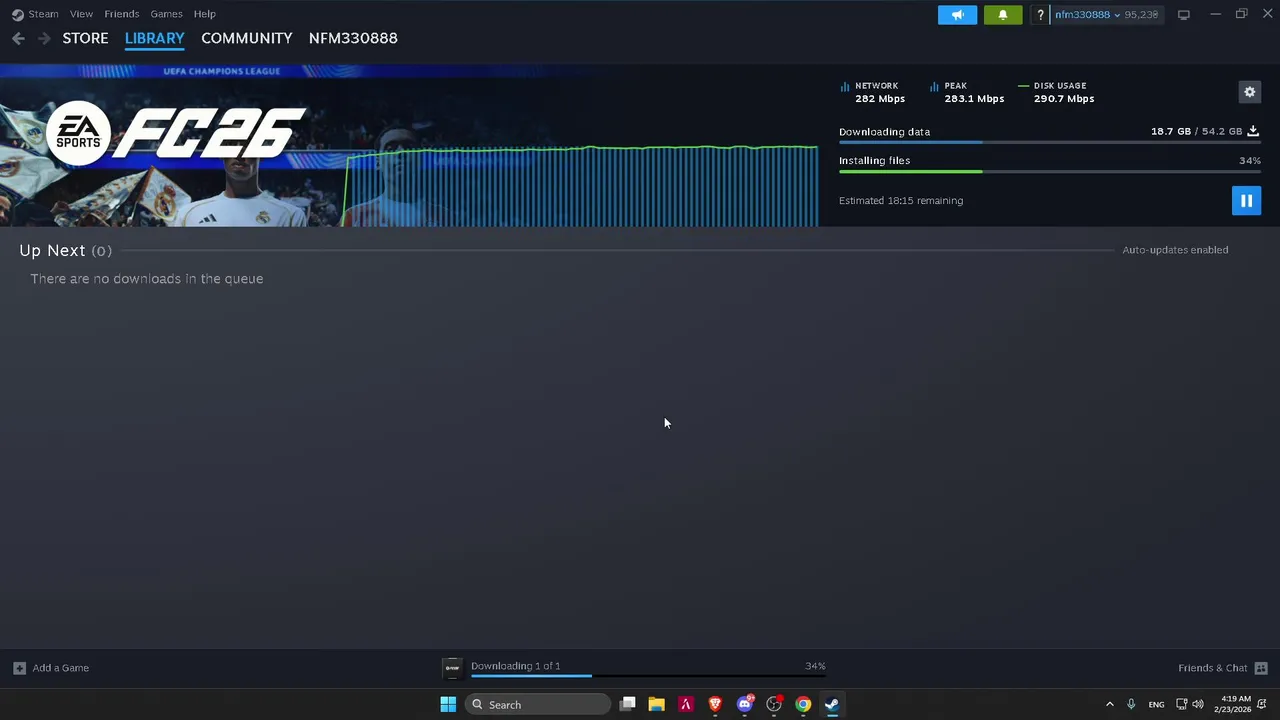1280x720 pixels.
Task: Open the Games menu
Action: pos(166,14)
